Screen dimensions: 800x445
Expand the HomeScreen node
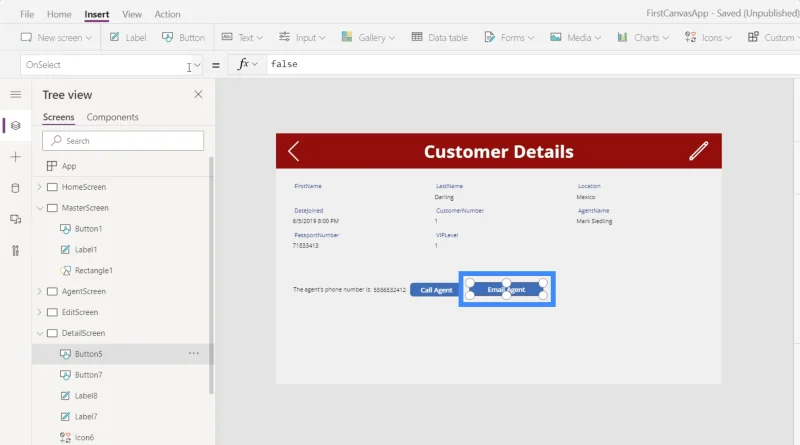click(39, 187)
